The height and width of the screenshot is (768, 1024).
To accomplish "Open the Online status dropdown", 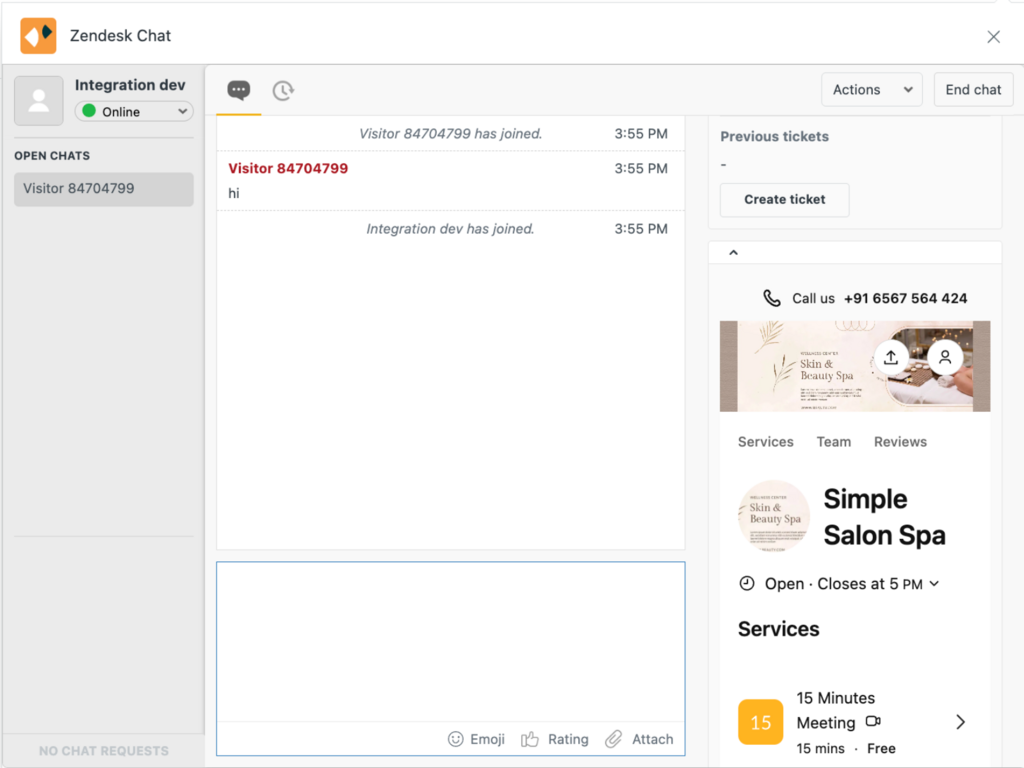I will click(134, 112).
